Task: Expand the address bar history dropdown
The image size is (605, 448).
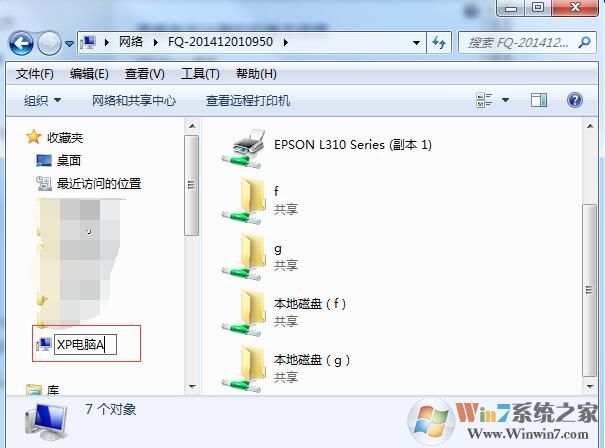Action: pyautogui.click(x=416, y=42)
